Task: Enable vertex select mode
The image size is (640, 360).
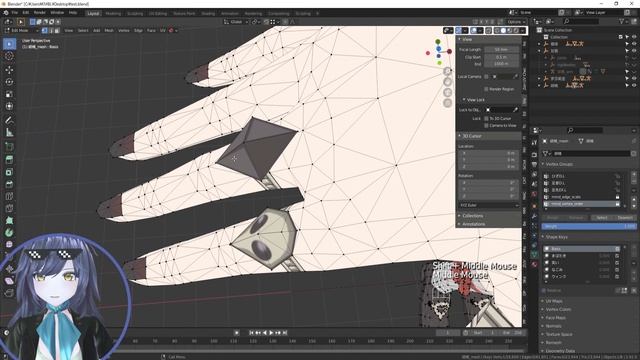Action: tap(44, 31)
